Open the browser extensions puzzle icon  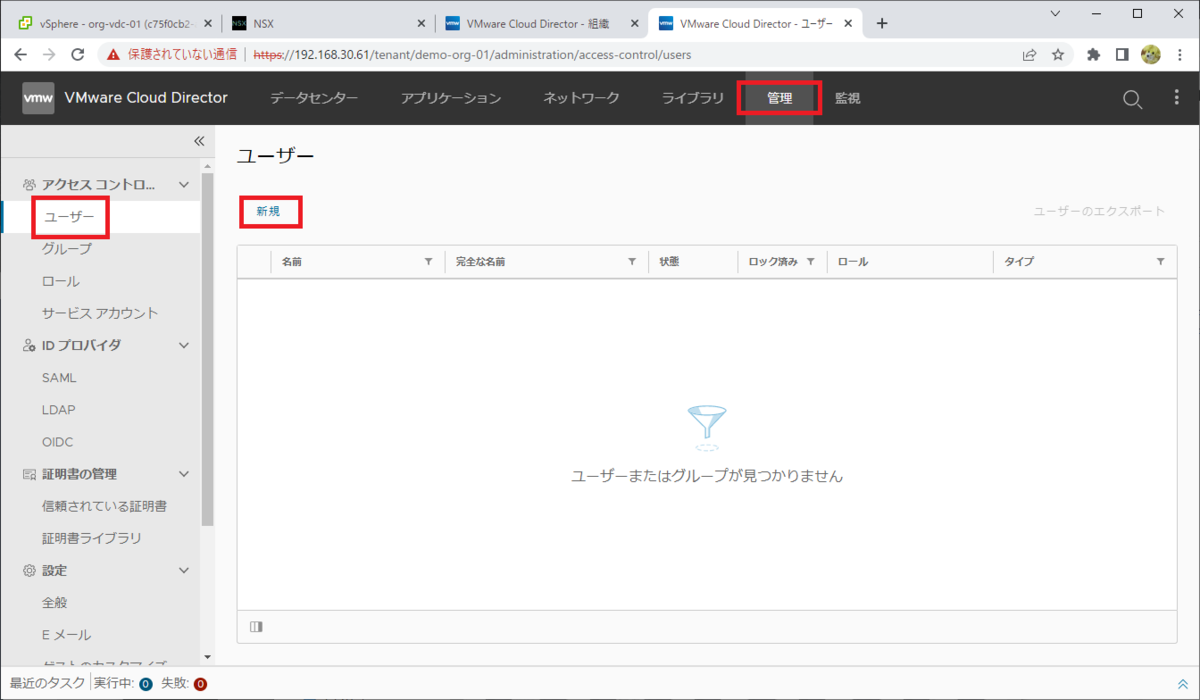click(x=1094, y=55)
